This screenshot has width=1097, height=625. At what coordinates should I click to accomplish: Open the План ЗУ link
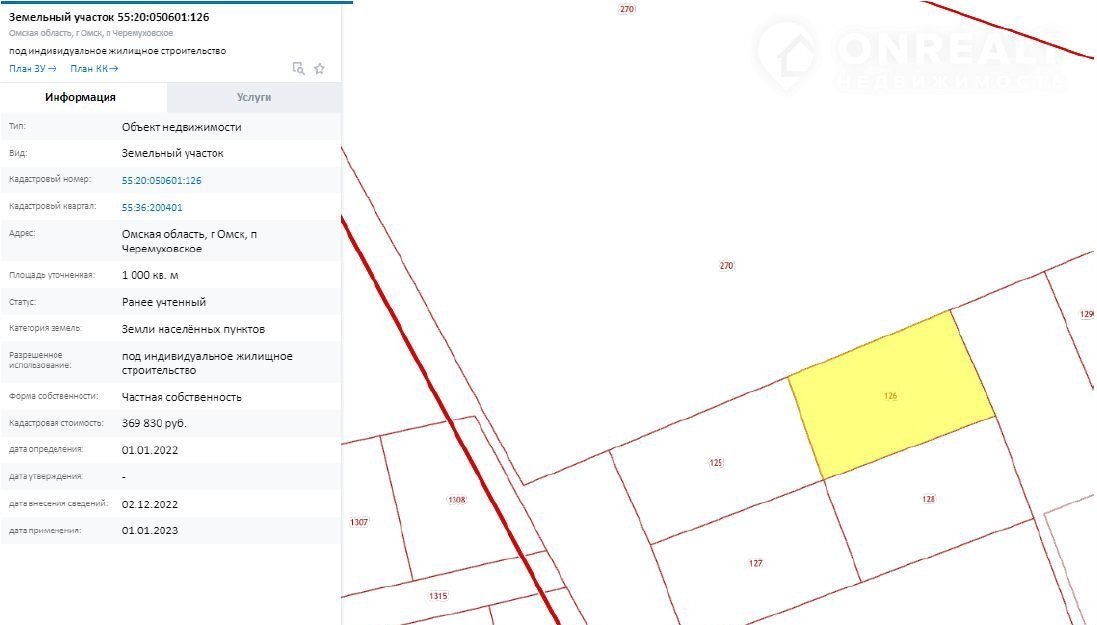point(32,68)
